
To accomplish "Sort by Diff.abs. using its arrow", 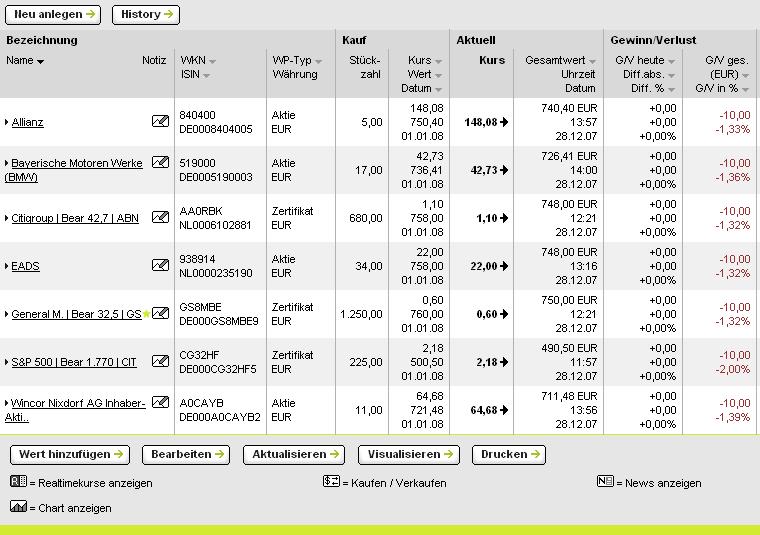I will pos(671,76).
